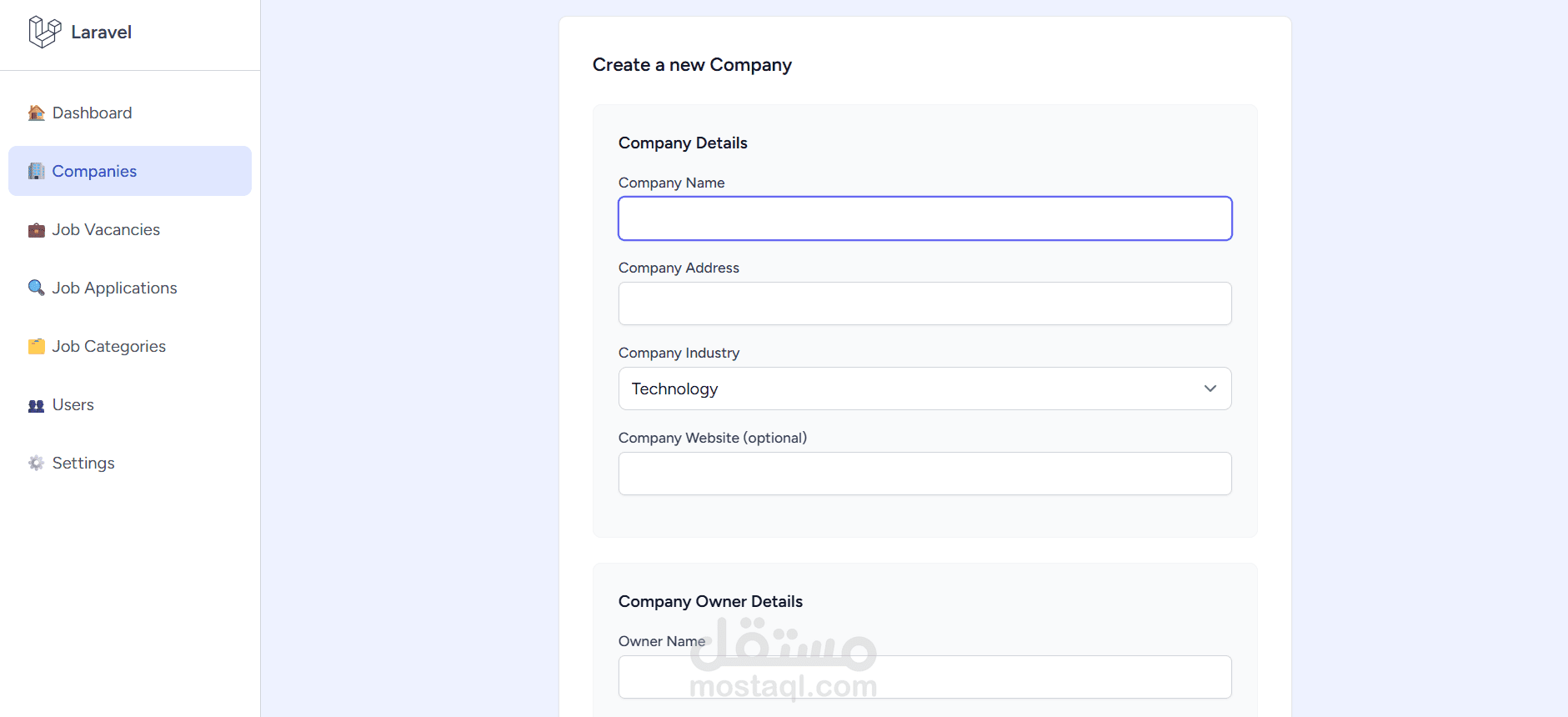Expand the Technology dropdown chevron arrow
Image resolution: width=1568 pixels, height=717 pixels.
[1210, 389]
